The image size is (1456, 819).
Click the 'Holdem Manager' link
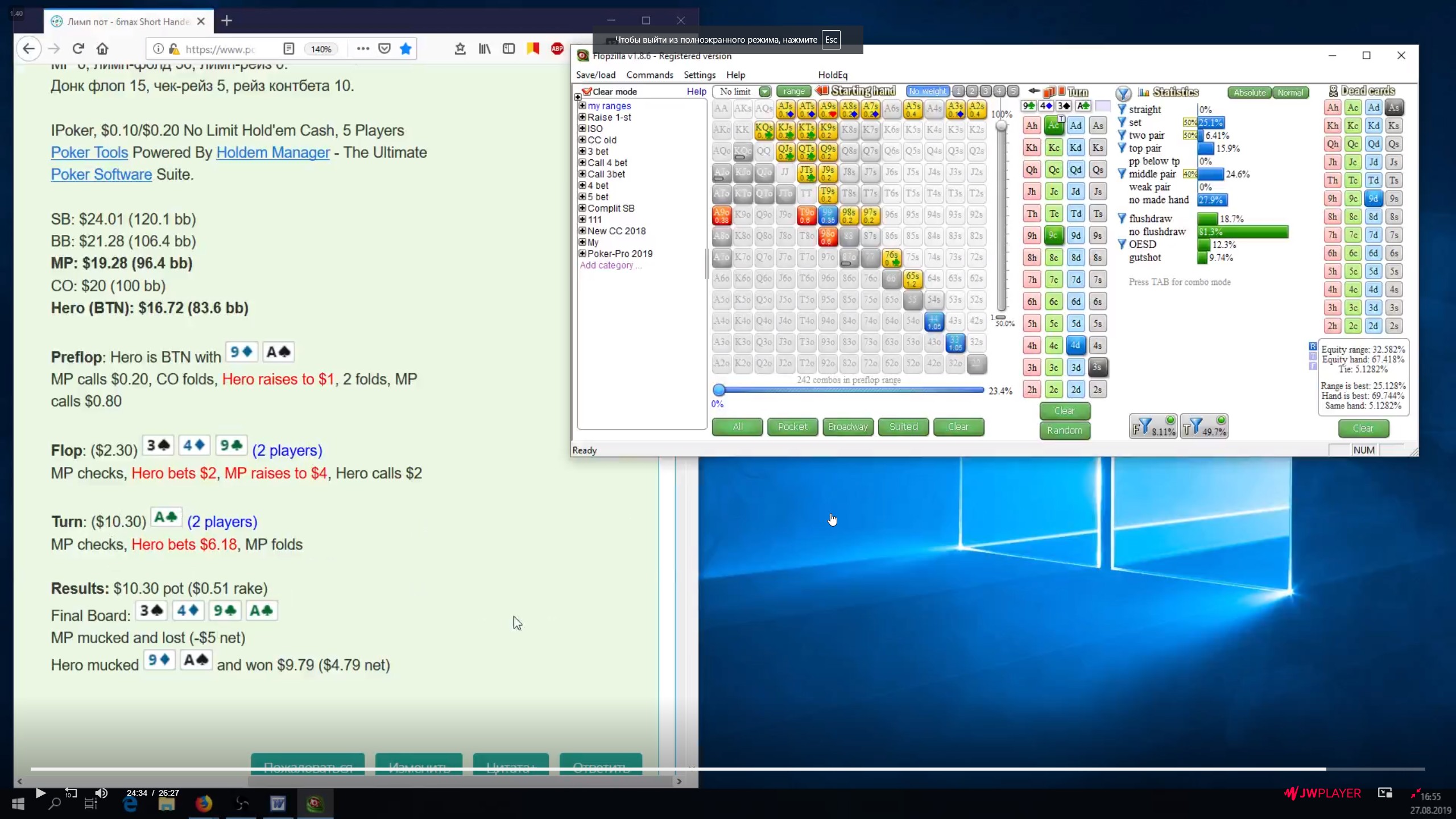click(273, 152)
